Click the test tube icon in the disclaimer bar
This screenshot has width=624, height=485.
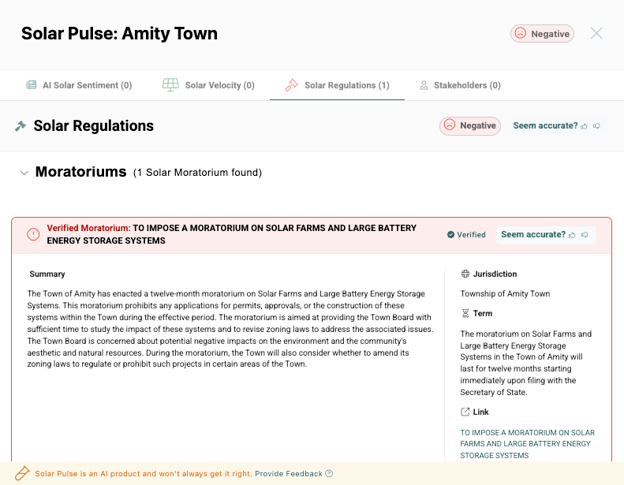pos(22,473)
